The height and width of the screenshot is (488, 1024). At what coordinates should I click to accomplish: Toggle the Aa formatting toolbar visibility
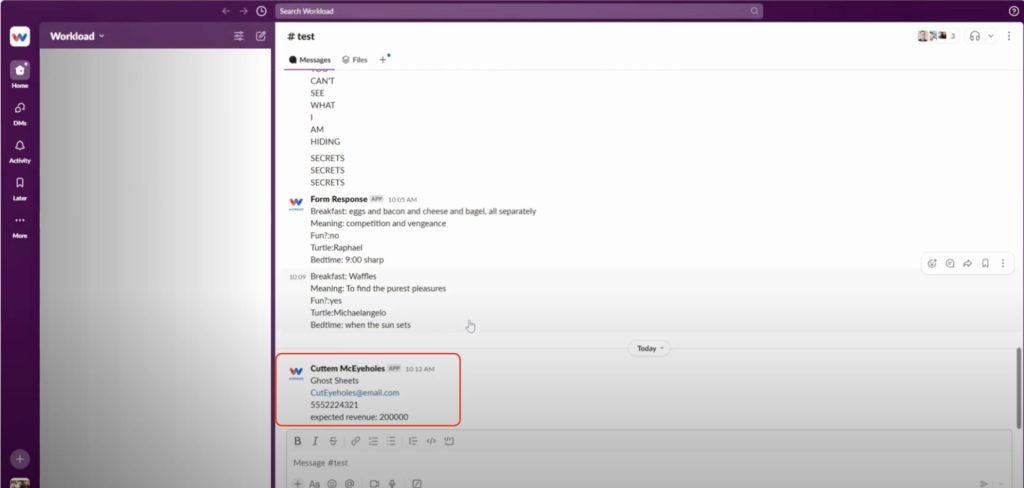click(314, 483)
